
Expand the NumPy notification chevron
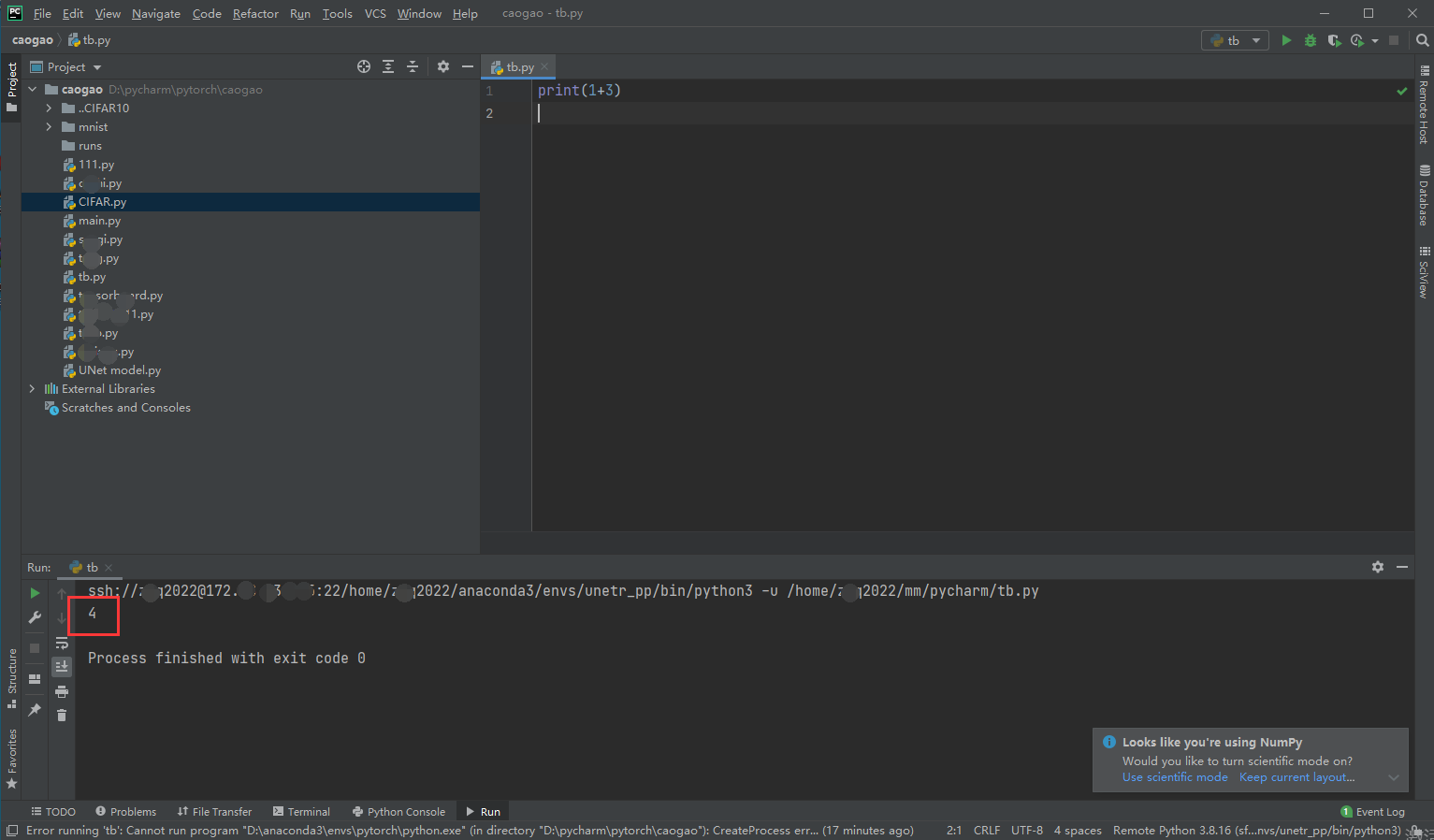click(1394, 777)
